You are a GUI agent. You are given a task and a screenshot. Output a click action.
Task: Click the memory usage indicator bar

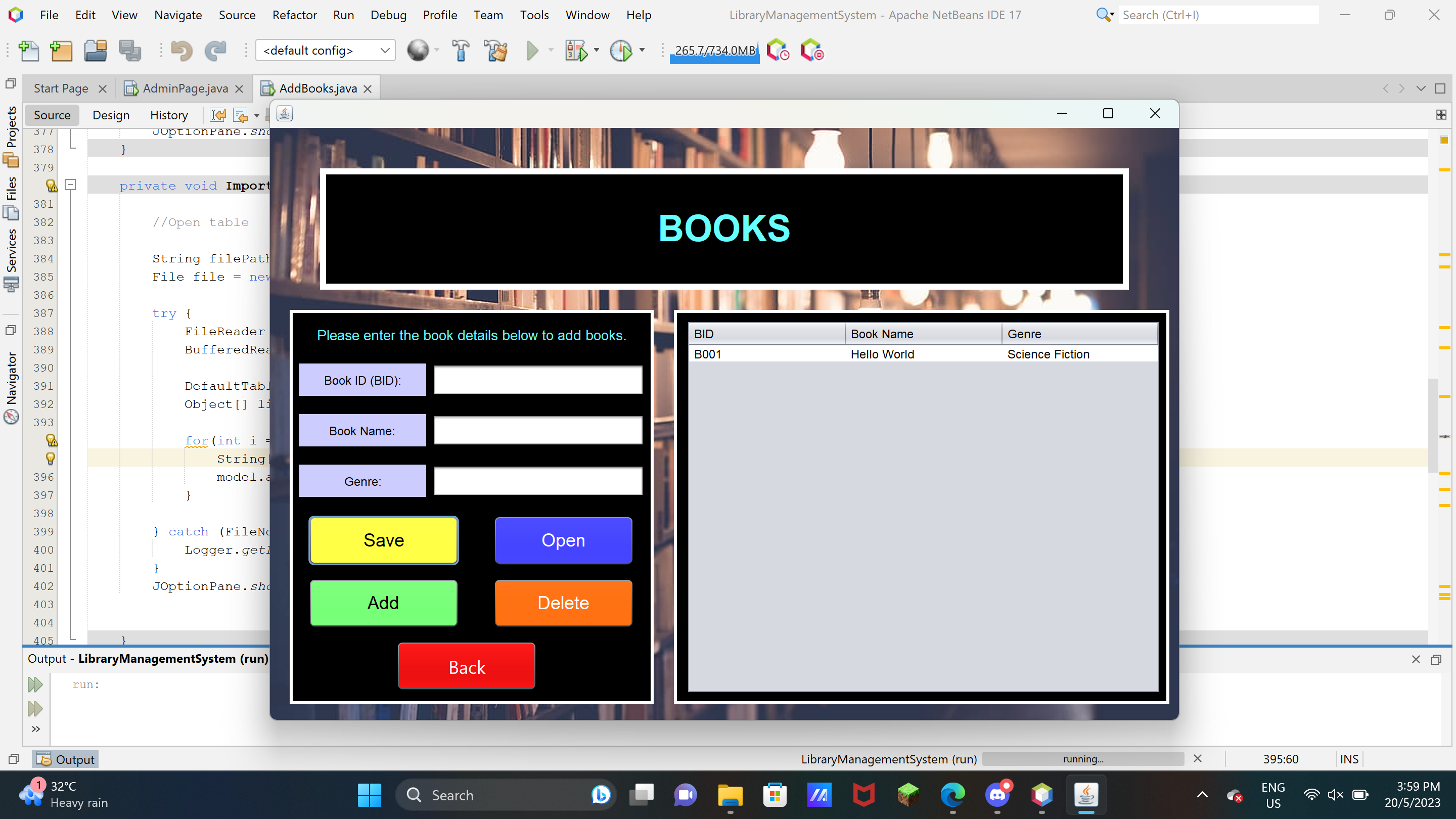click(714, 51)
